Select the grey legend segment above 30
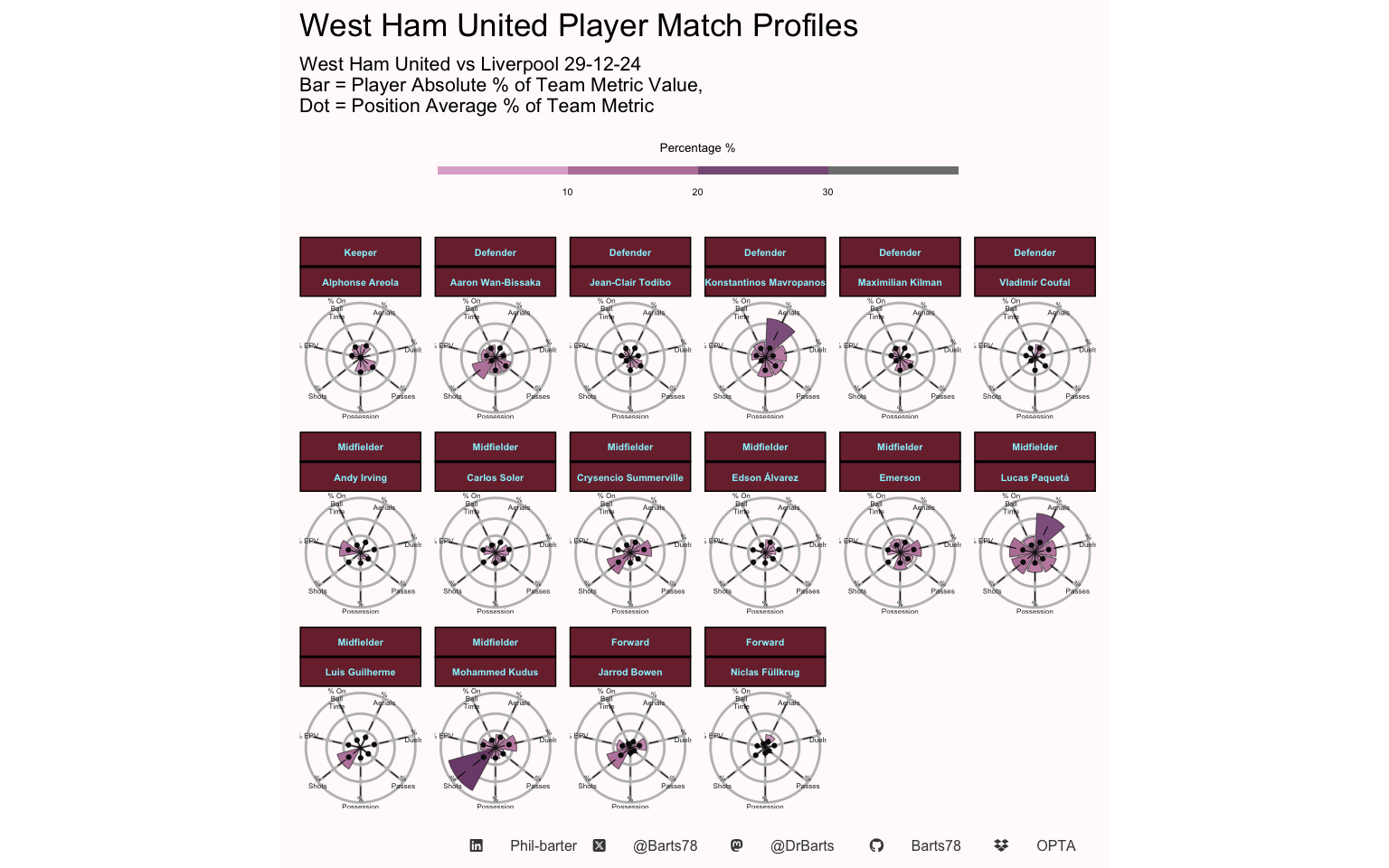This screenshot has height=868, width=1389. point(893,170)
